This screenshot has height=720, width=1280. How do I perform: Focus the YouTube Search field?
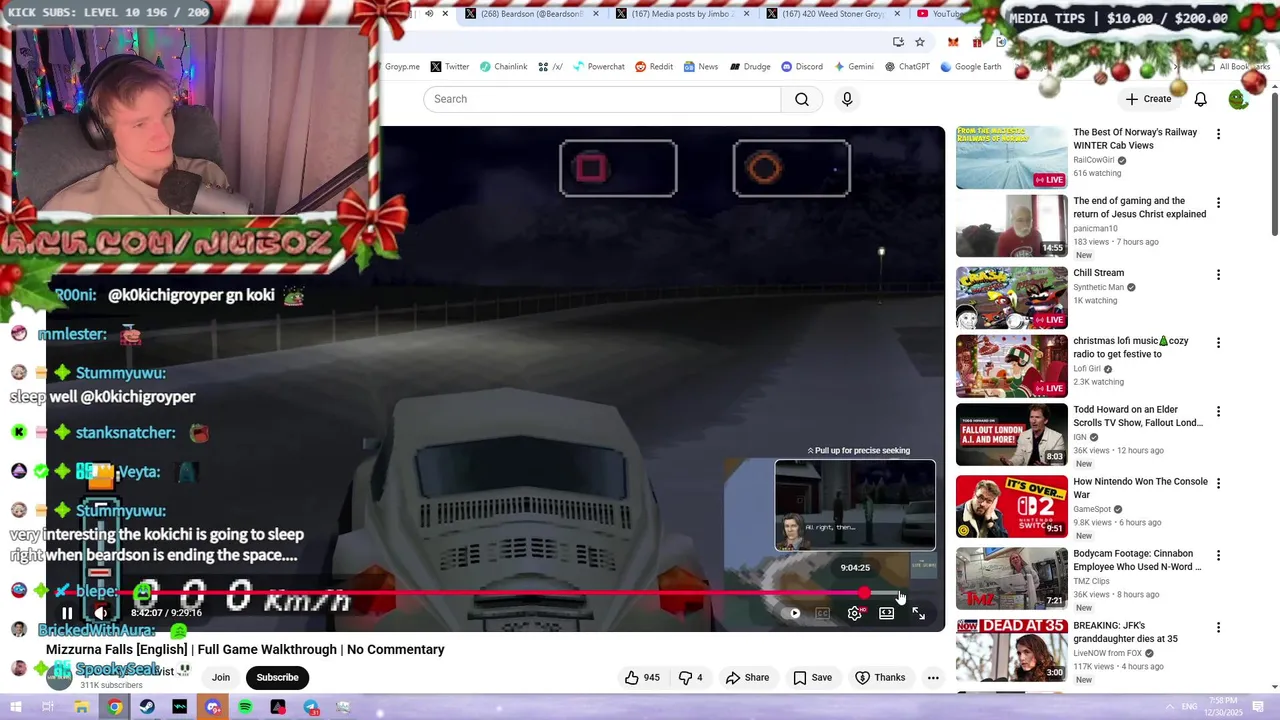click(602, 99)
